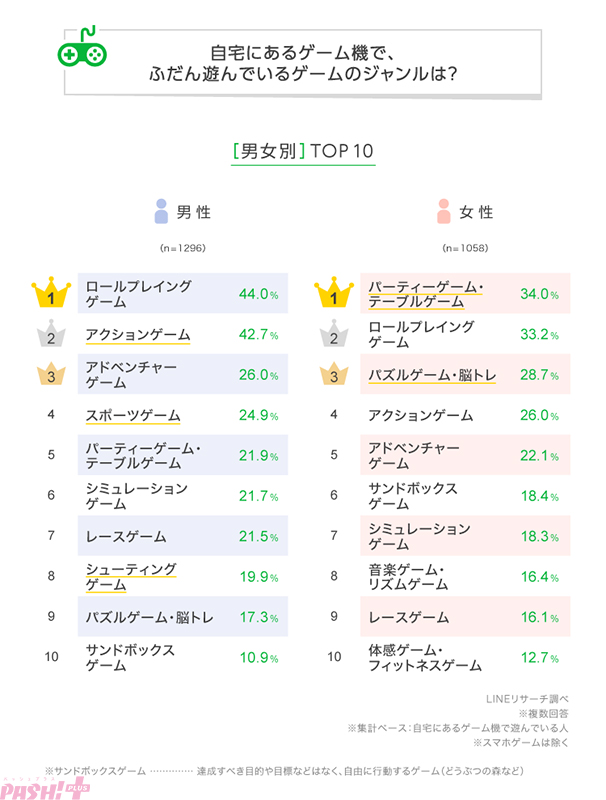The height and width of the screenshot is (800, 606).
Task: Click the blue male person icon
Action: [x=162, y=212]
